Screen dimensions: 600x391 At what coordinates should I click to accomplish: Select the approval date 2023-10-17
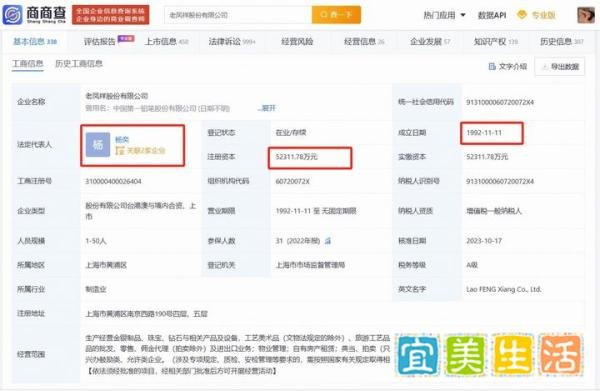pyautogui.click(x=484, y=241)
